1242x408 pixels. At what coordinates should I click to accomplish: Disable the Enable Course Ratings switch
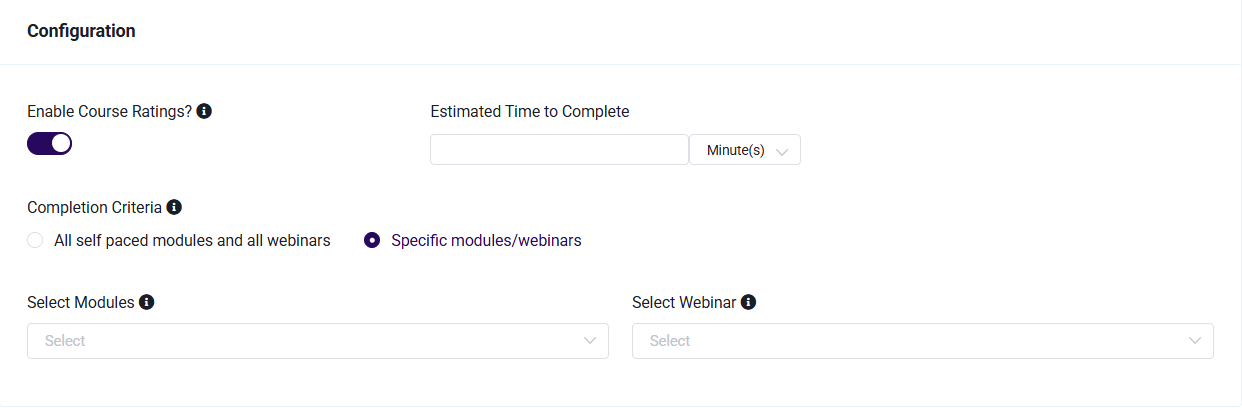49,143
